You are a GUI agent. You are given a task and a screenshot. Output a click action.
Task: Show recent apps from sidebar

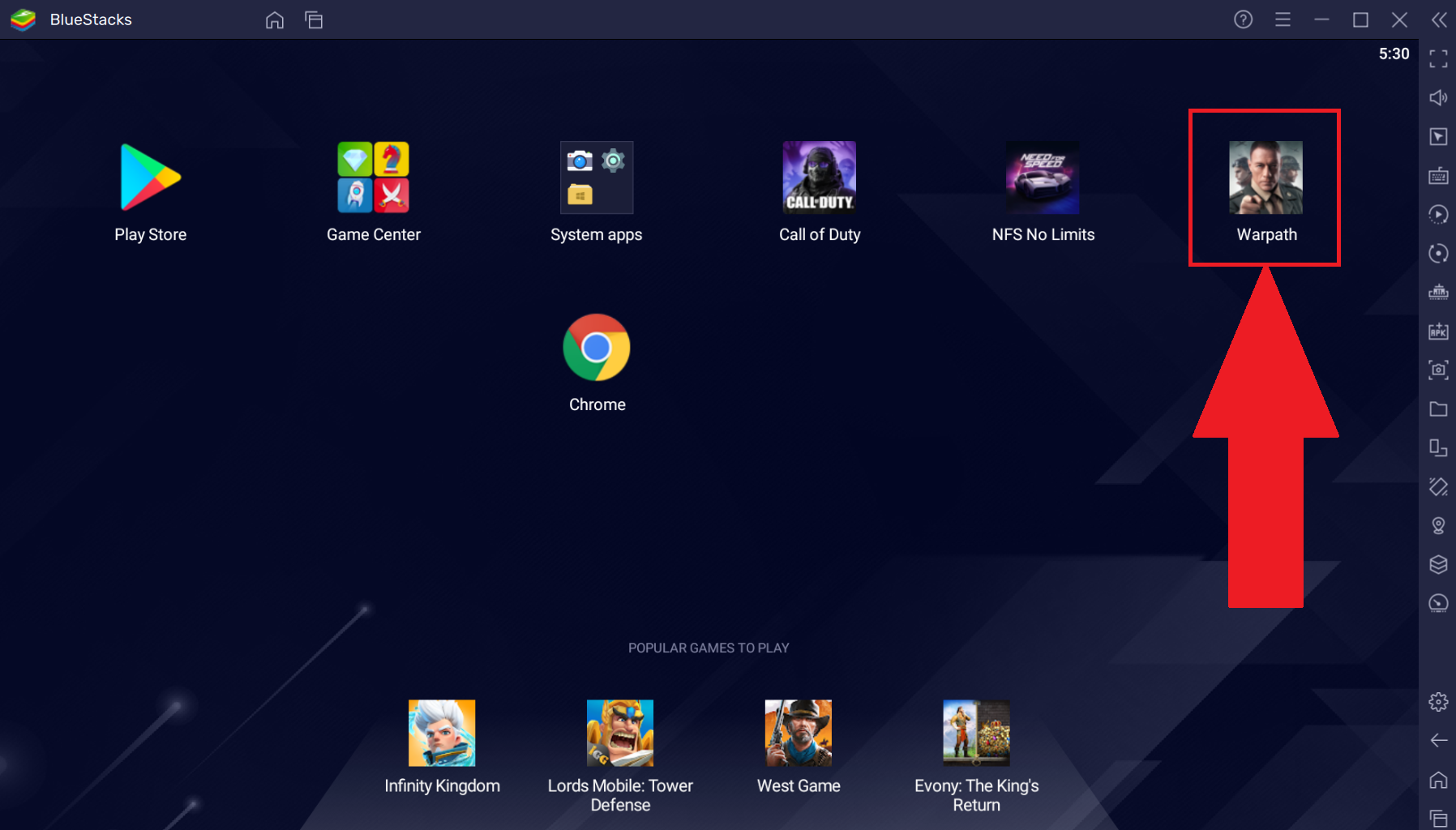pyautogui.click(x=1438, y=819)
